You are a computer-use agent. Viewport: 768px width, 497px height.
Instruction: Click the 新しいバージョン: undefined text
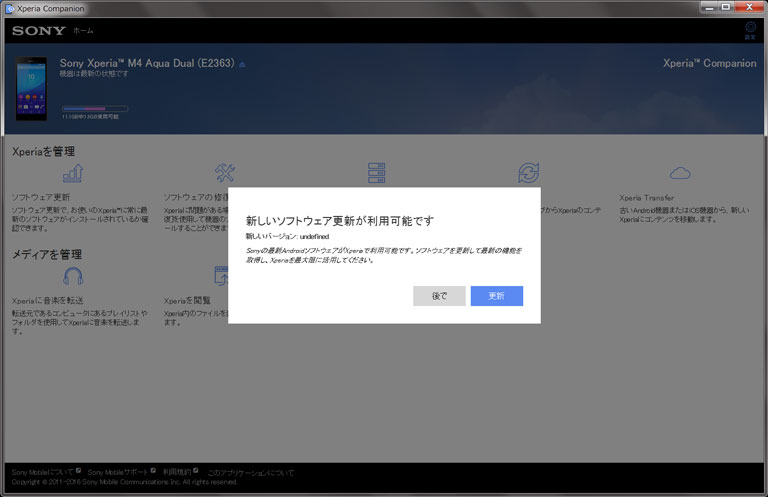click(x=288, y=237)
